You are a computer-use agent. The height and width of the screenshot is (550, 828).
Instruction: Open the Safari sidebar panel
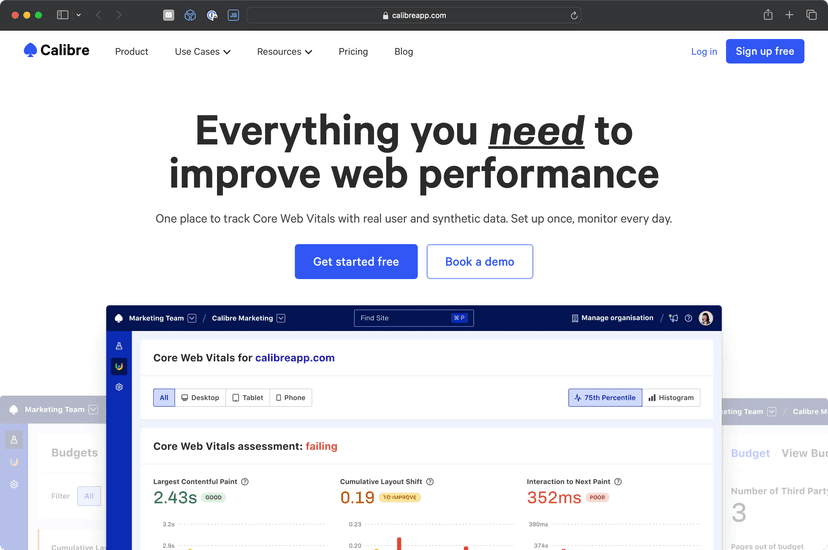click(63, 15)
